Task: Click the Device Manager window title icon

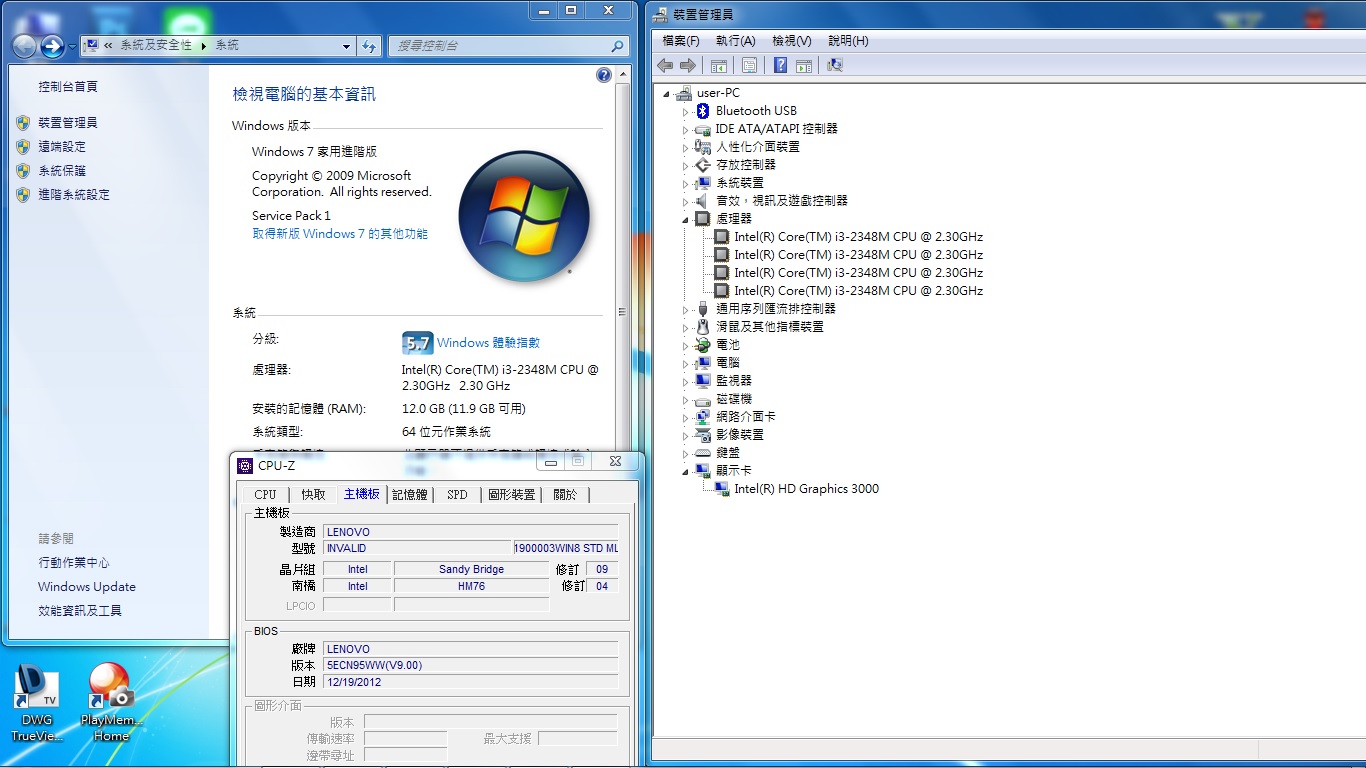Action: point(662,14)
